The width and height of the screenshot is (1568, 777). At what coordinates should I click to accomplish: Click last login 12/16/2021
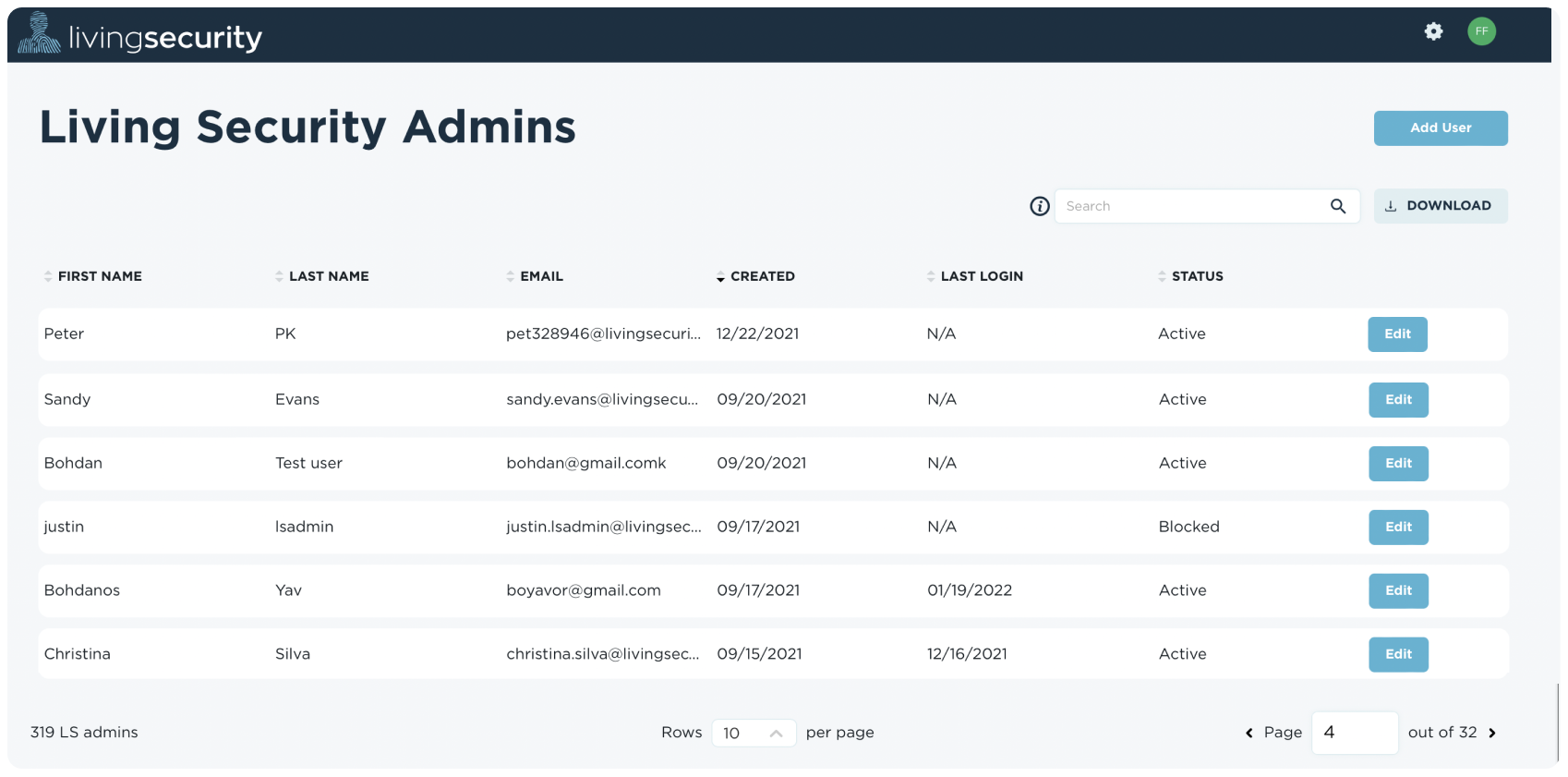coord(967,655)
